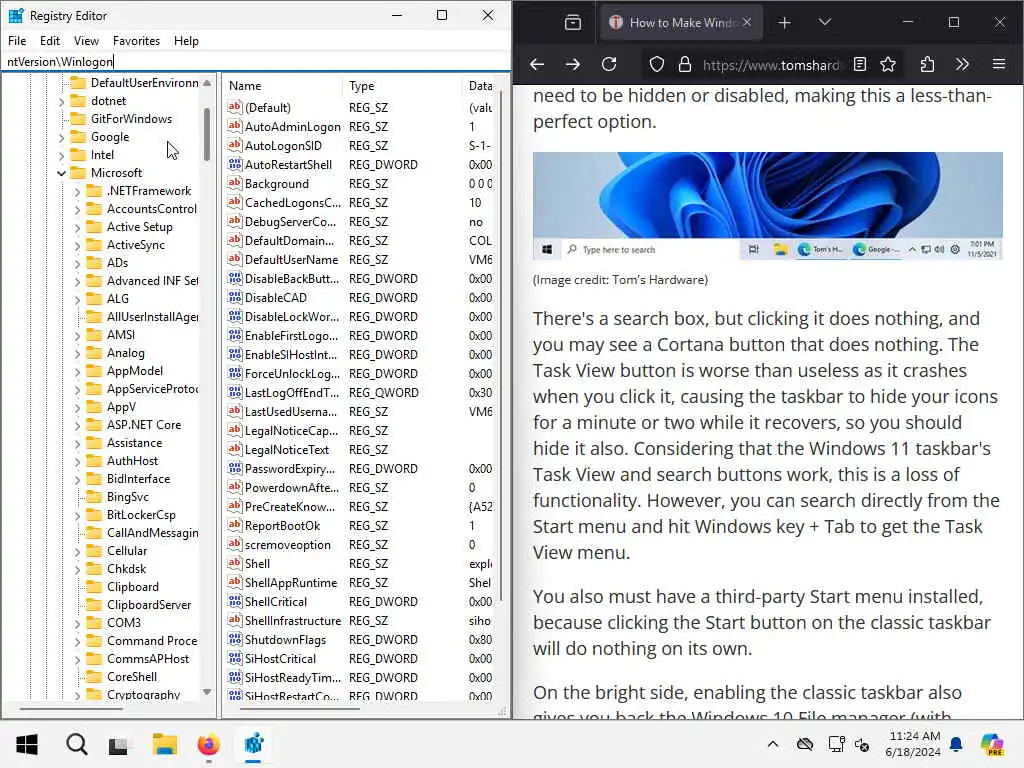Expand the Active Setup key
The width and height of the screenshot is (1024, 768).
coord(77,227)
